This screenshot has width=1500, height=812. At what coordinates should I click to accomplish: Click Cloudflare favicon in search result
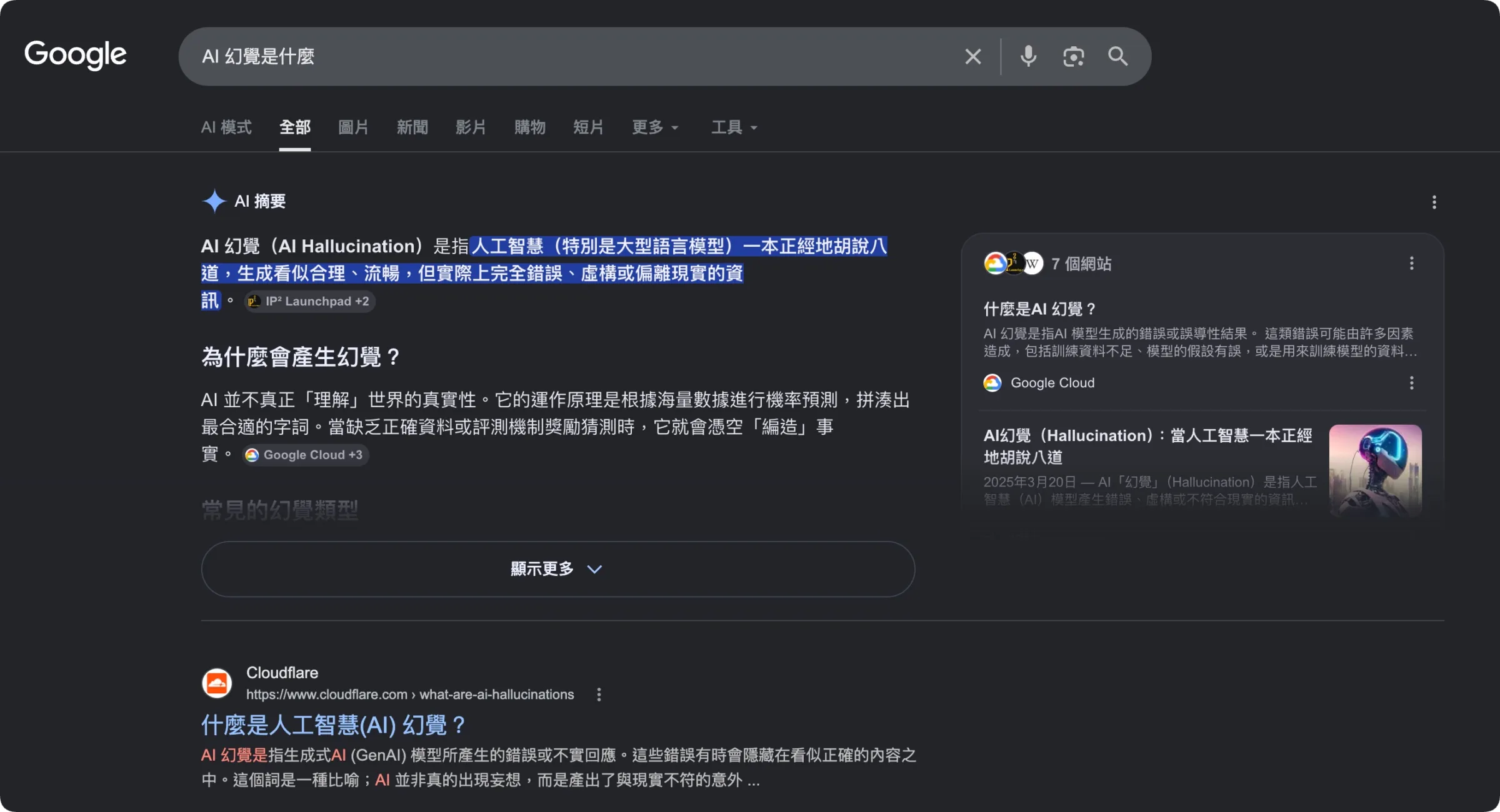(217, 683)
